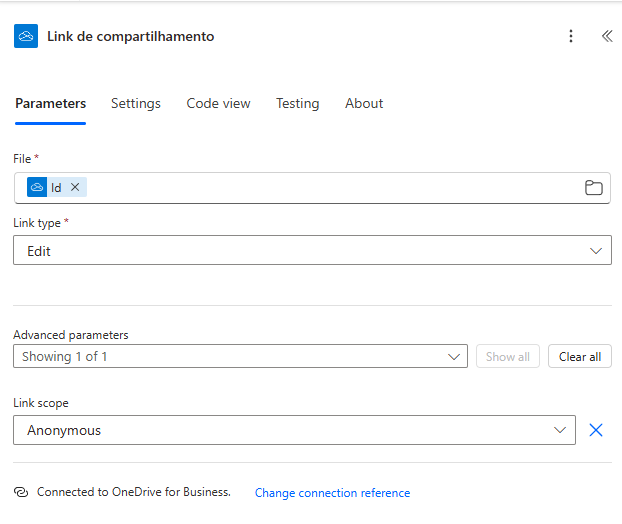Collapse the panel with the double chevron
Screen dimensions: 622x524
click(x=606, y=36)
